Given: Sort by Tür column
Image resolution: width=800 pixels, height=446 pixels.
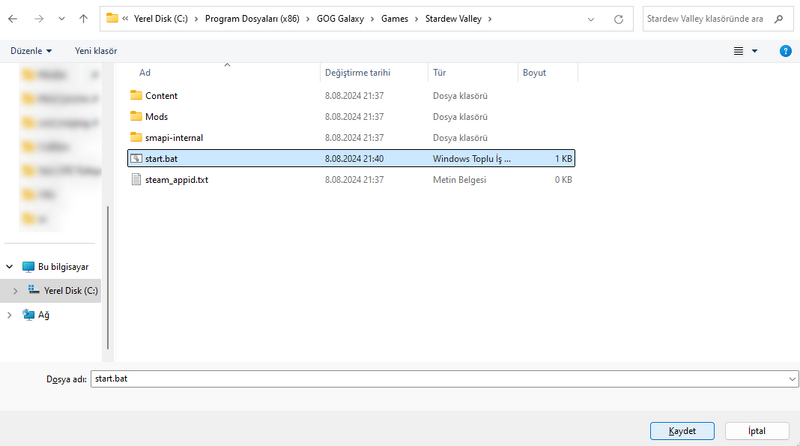Looking at the screenshot, I should tap(439, 73).
